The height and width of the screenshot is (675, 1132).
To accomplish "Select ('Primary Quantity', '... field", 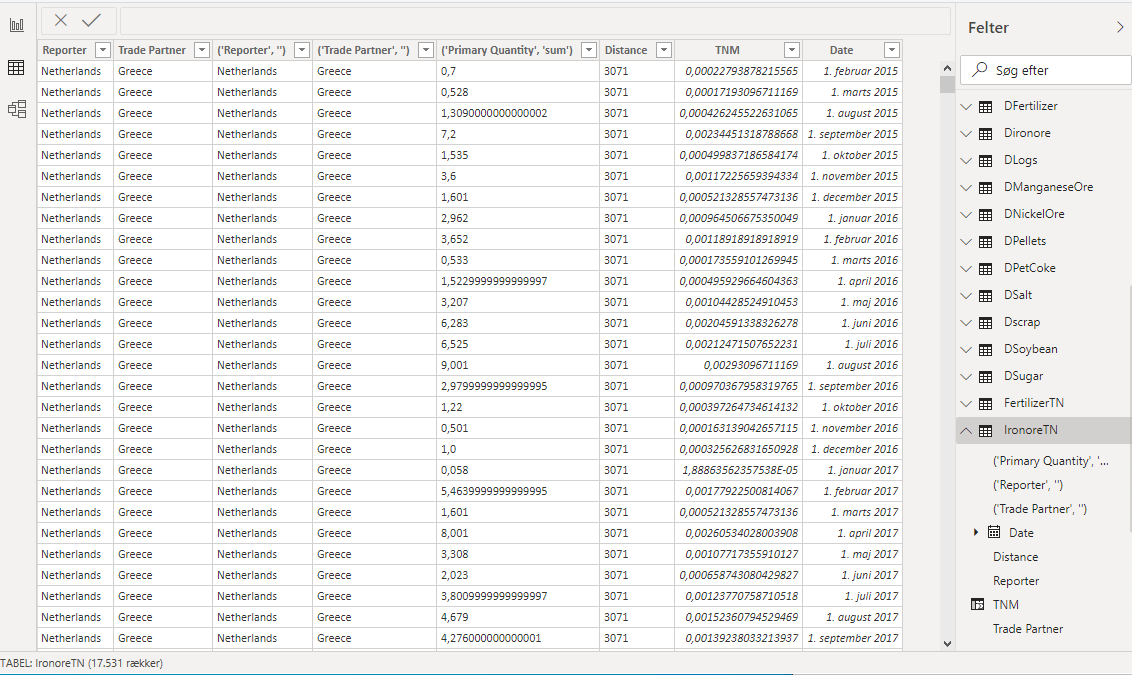I will point(1050,461).
